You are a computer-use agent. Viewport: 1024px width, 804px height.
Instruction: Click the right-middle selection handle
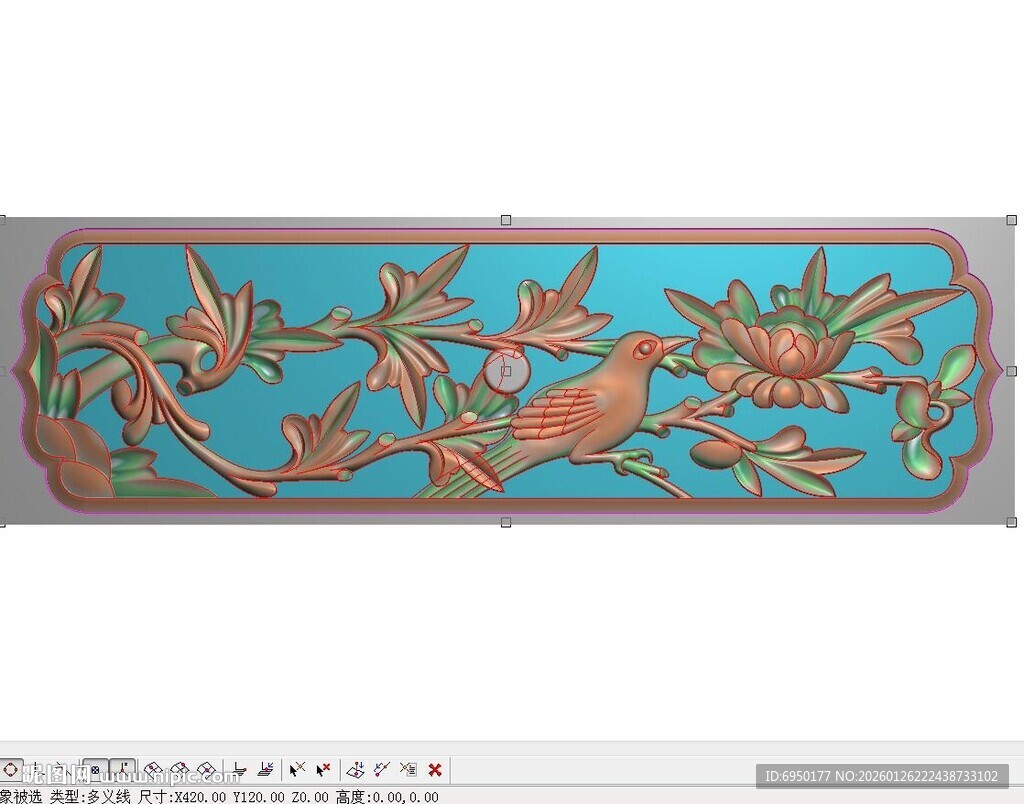pyautogui.click(x=1012, y=371)
